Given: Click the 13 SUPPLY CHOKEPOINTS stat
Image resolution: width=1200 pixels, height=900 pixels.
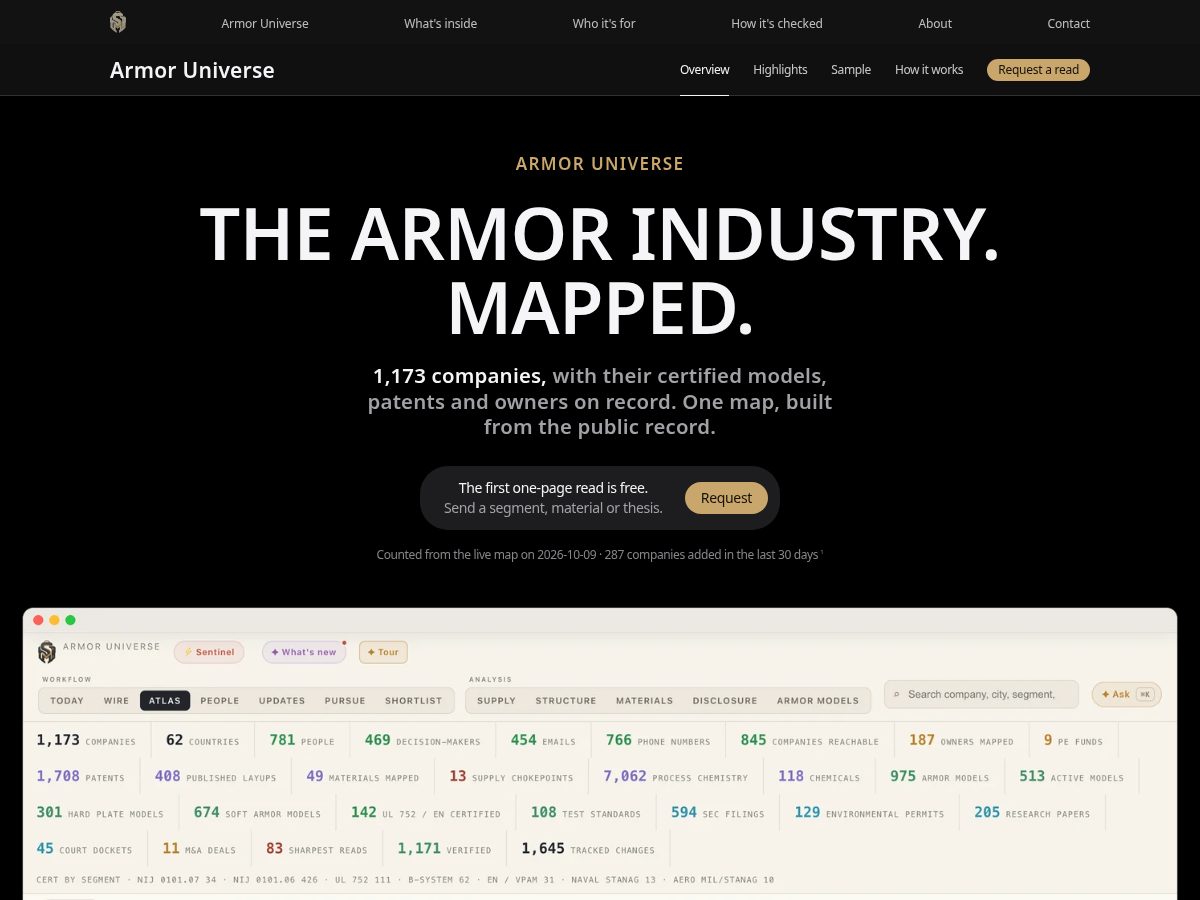Looking at the screenshot, I should [511, 777].
